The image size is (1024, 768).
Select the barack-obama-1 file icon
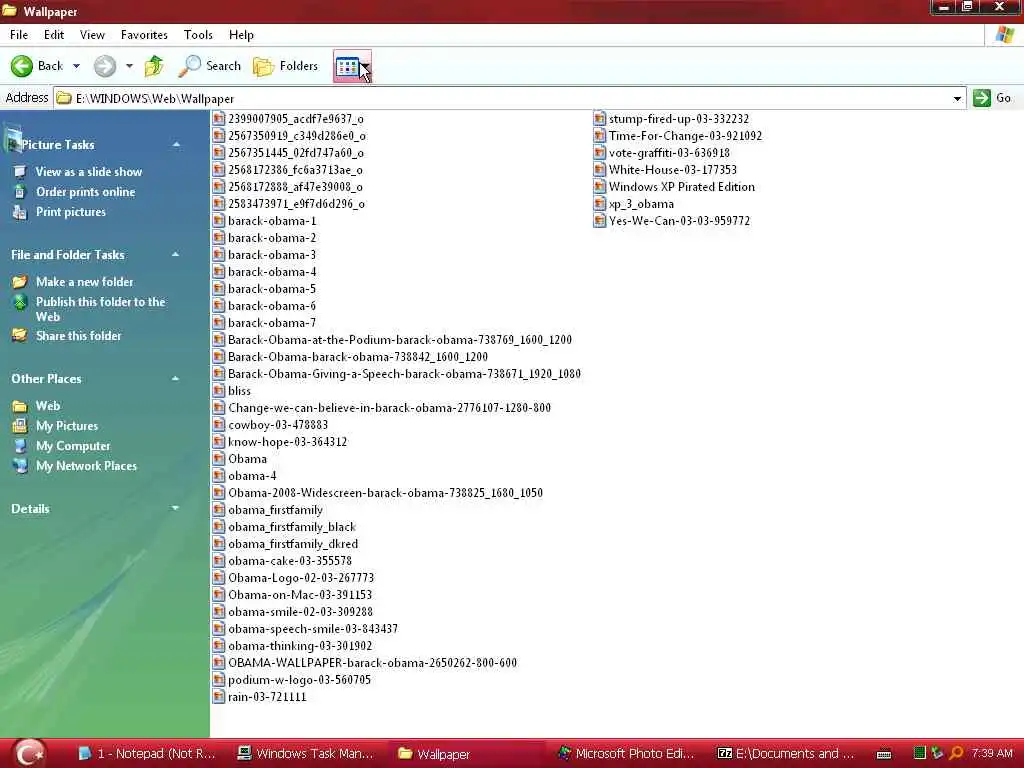point(219,221)
